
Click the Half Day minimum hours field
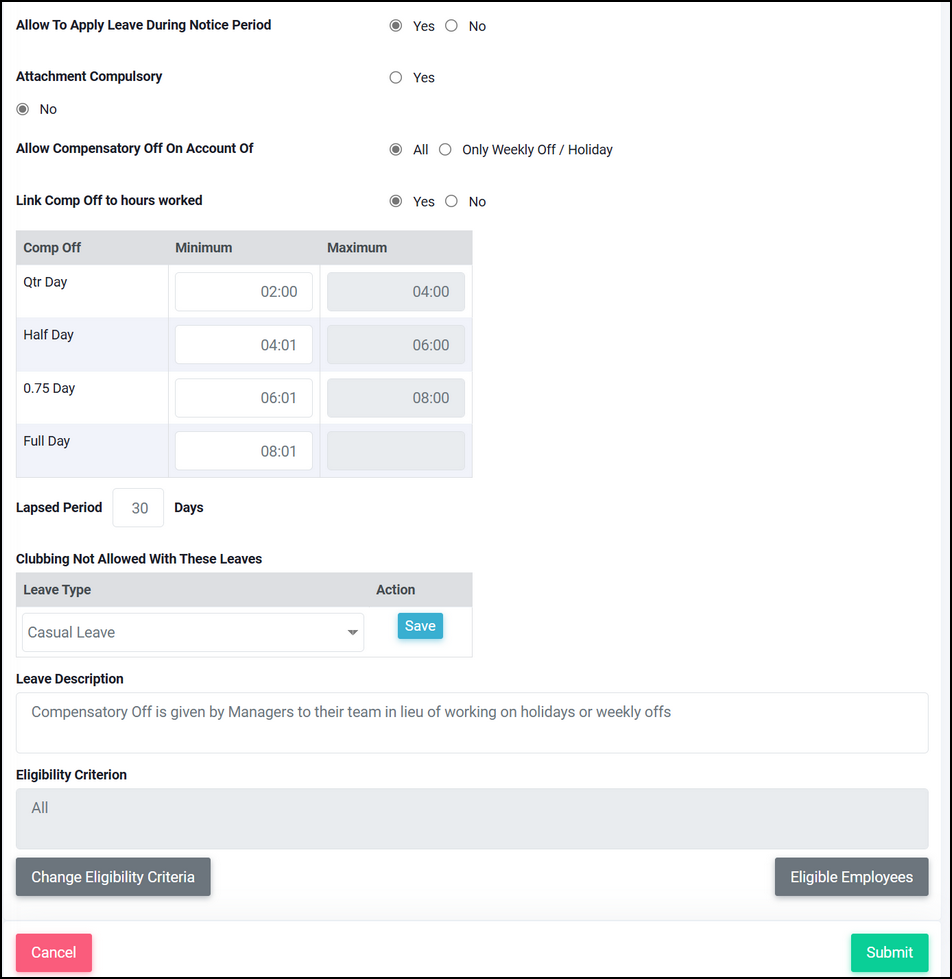click(x=243, y=345)
